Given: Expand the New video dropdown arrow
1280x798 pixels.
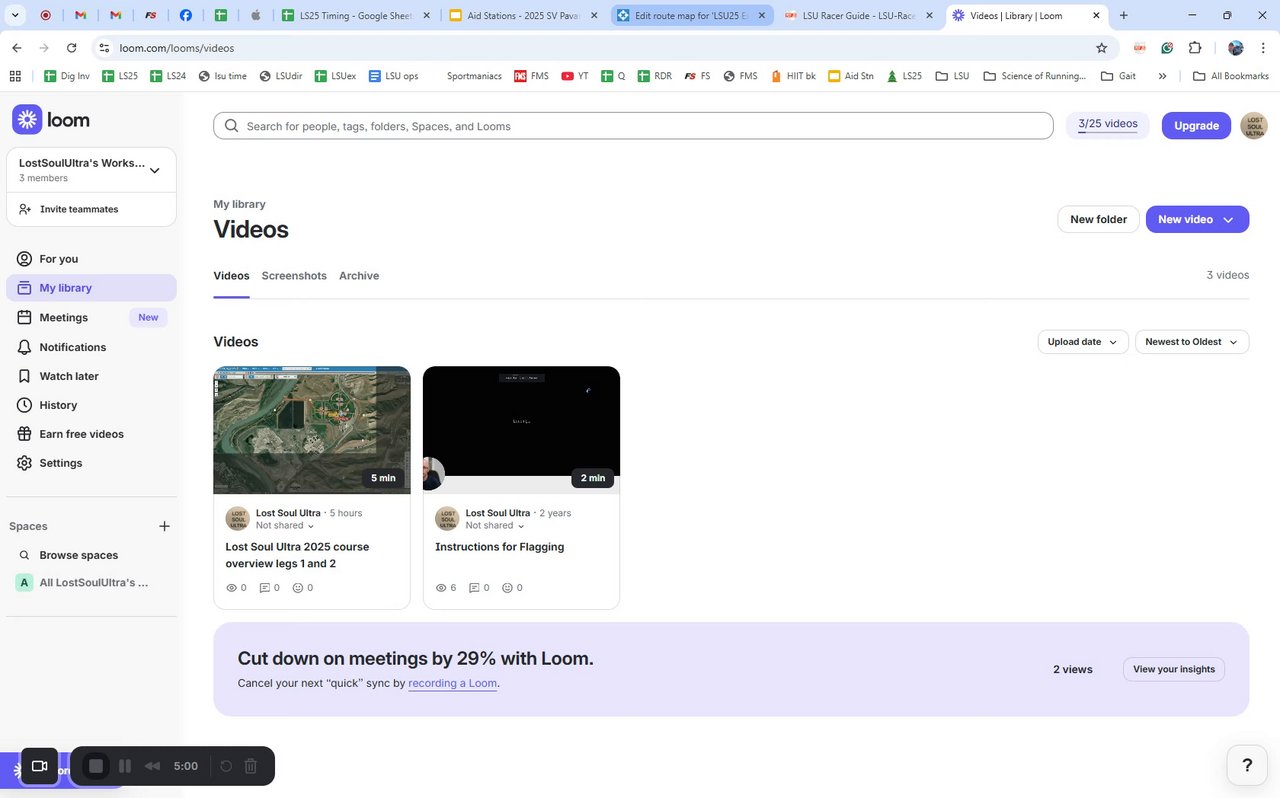Looking at the screenshot, I should point(1229,219).
